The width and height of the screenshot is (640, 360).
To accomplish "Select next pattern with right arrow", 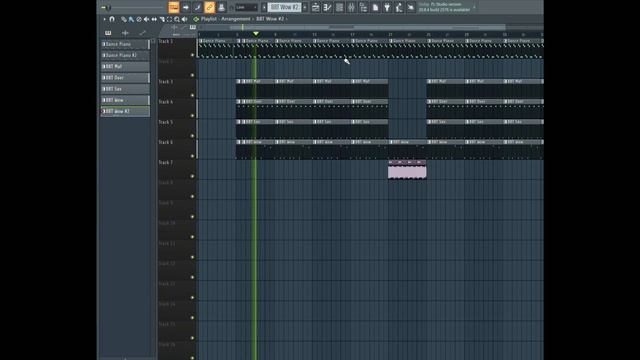I will [x=305, y=7].
